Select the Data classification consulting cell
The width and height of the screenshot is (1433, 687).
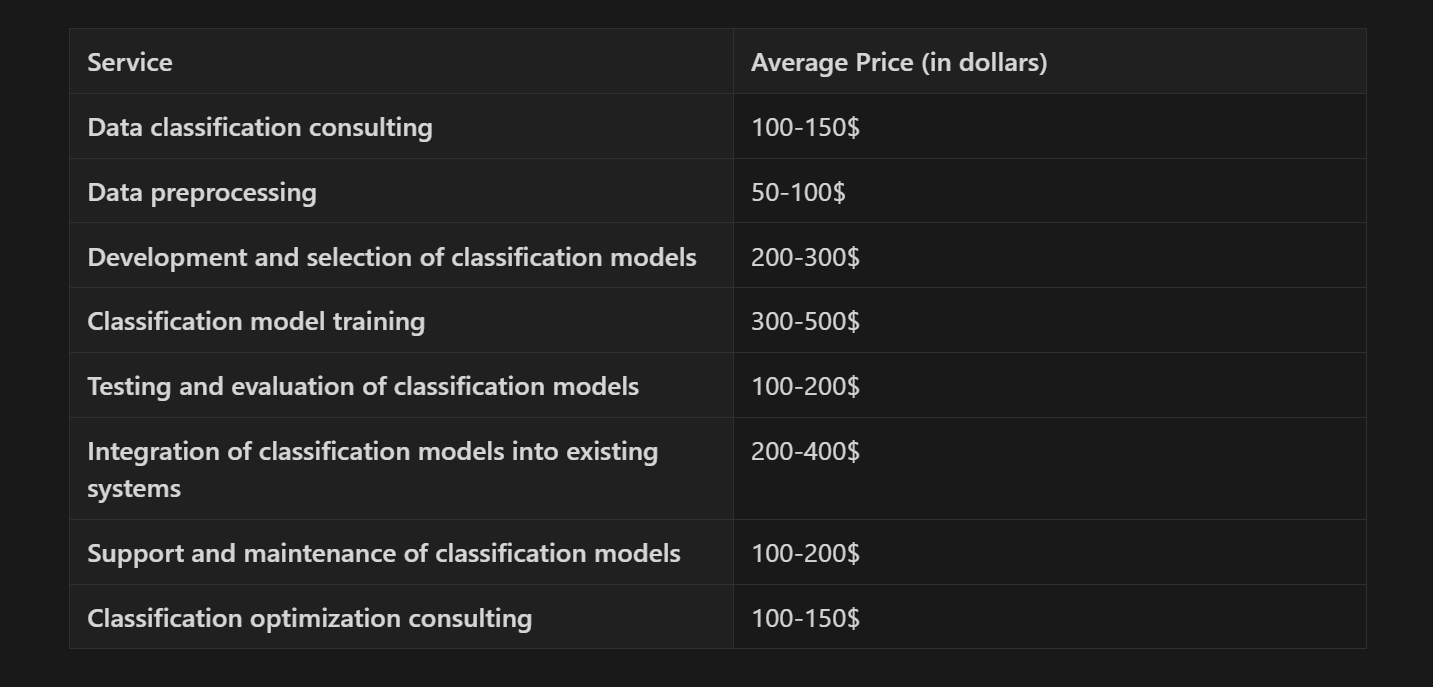click(401, 127)
